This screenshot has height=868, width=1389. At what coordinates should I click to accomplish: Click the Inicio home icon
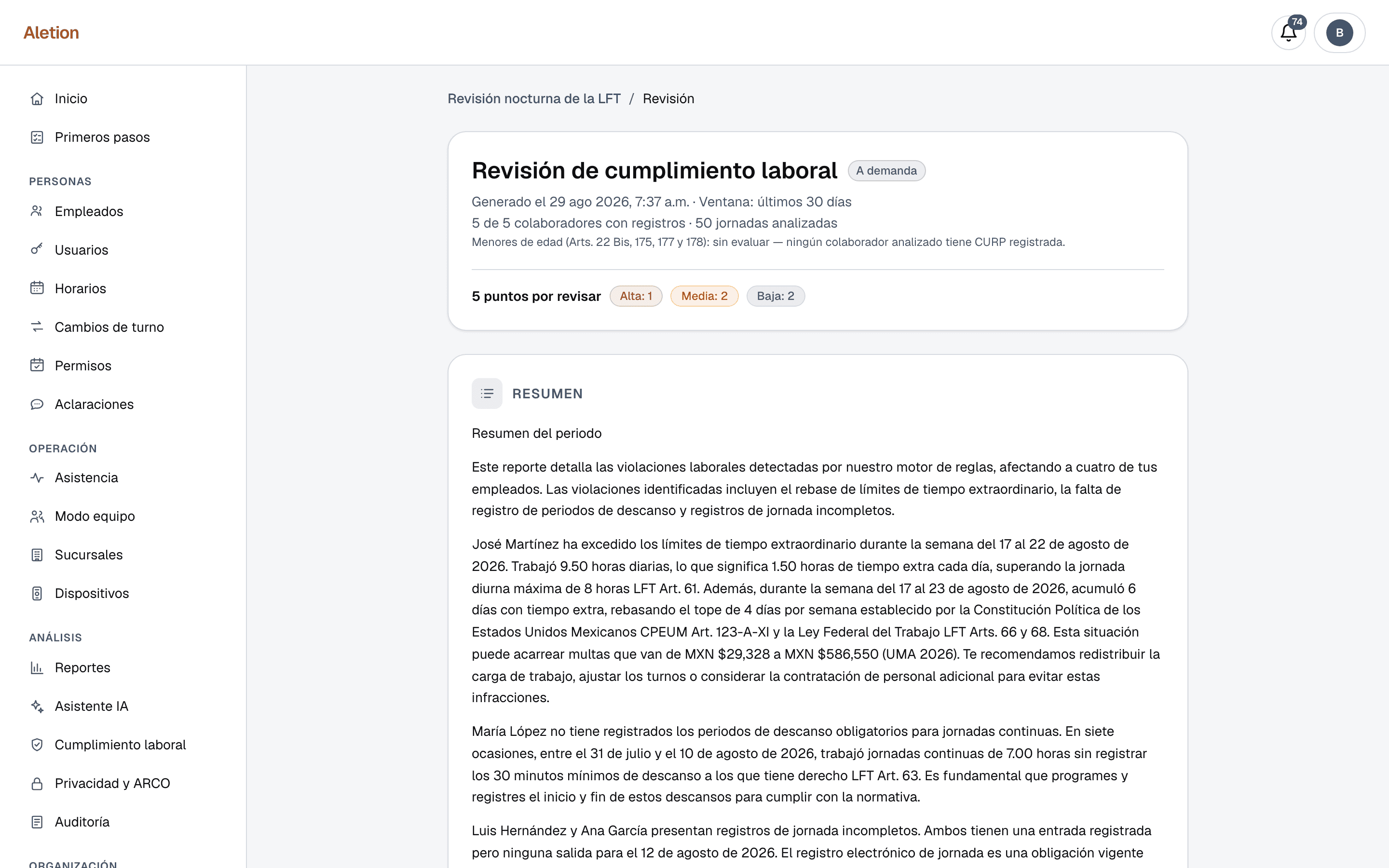point(37,99)
